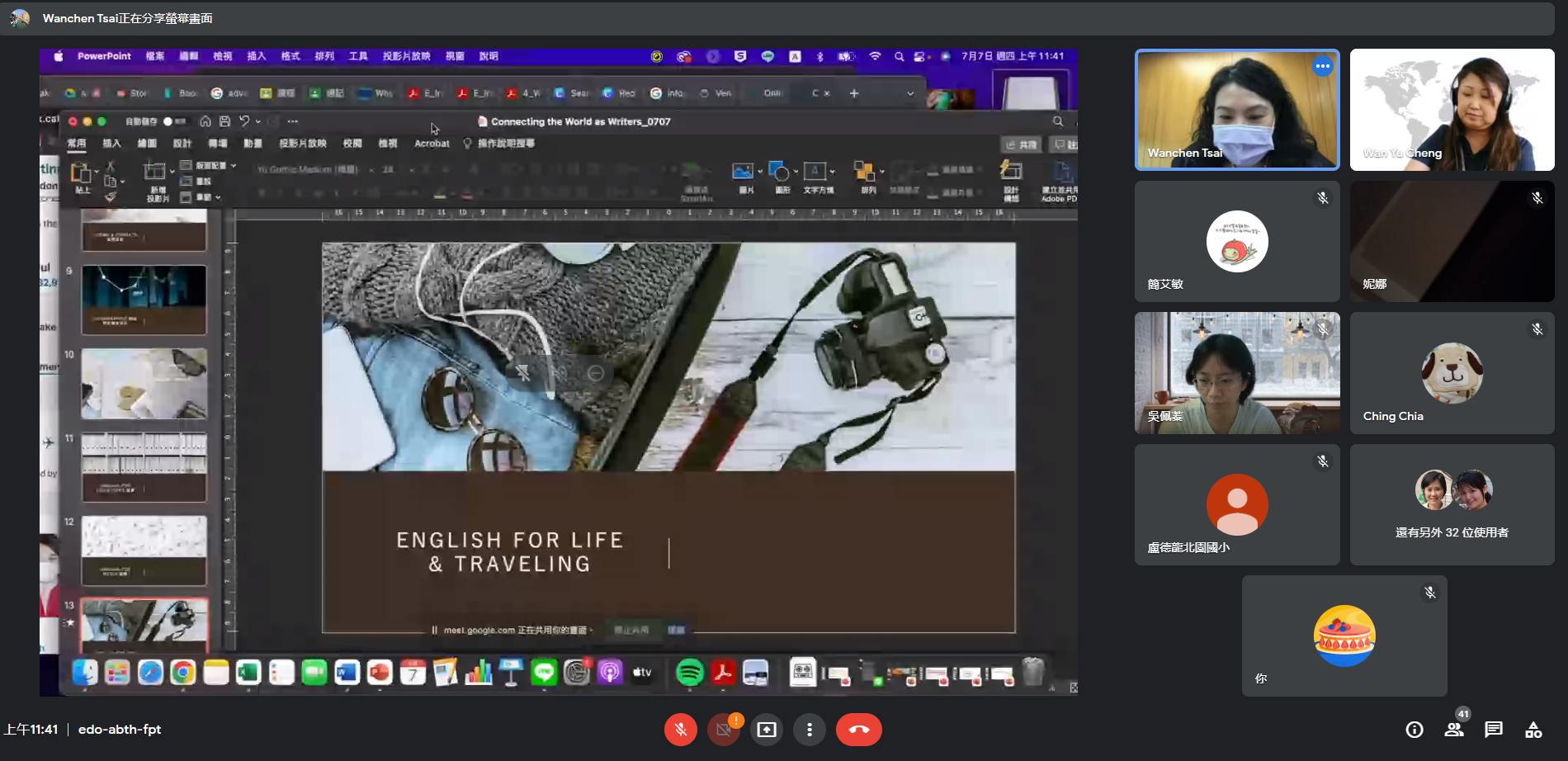Open the Meet activities panel
The height and width of the screenshot is (761, 1568).
[x=1533, y=730]
